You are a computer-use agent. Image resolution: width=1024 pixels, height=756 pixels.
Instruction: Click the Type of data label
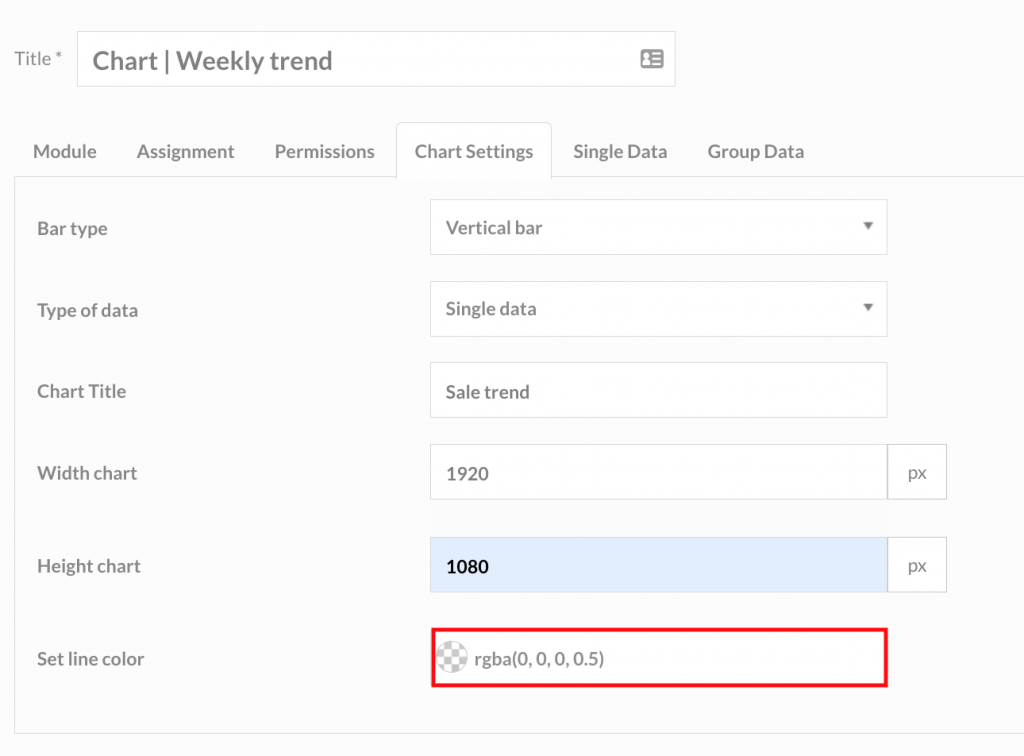tap(88, 310)
